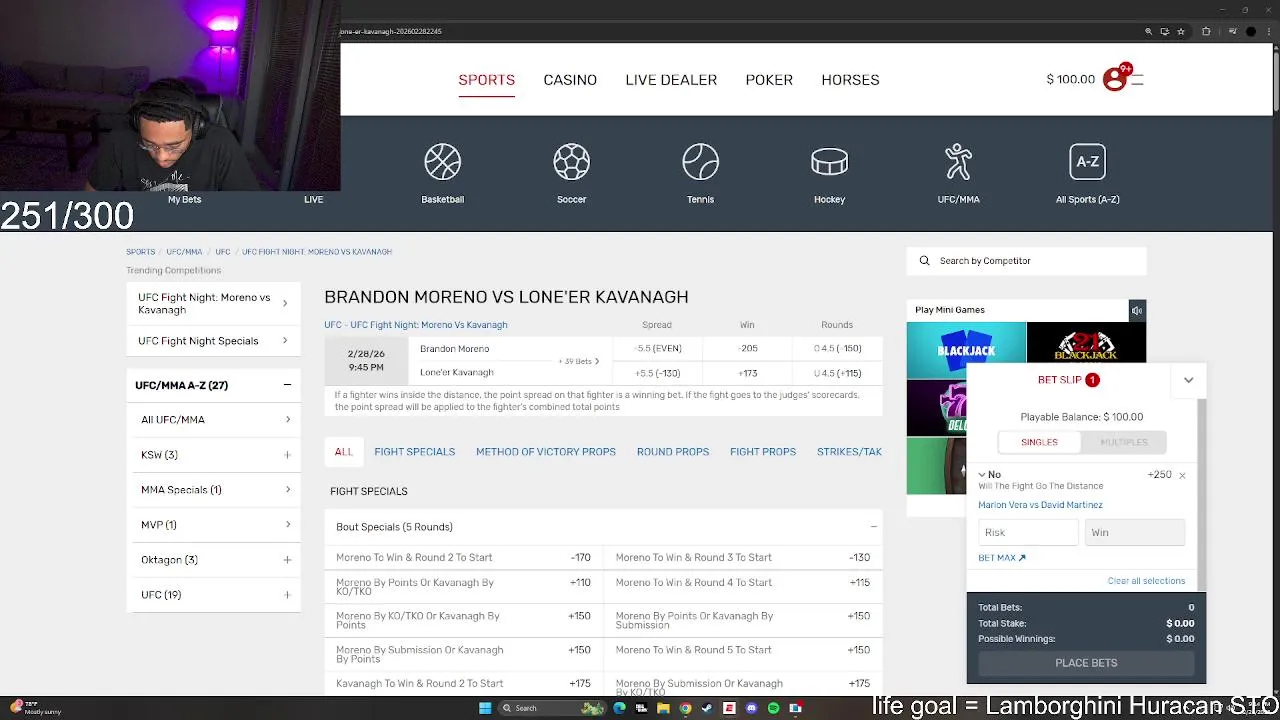Expand the Oktagon (3) category
Viewport: 1280px width, 720px height.
point(287,560)
